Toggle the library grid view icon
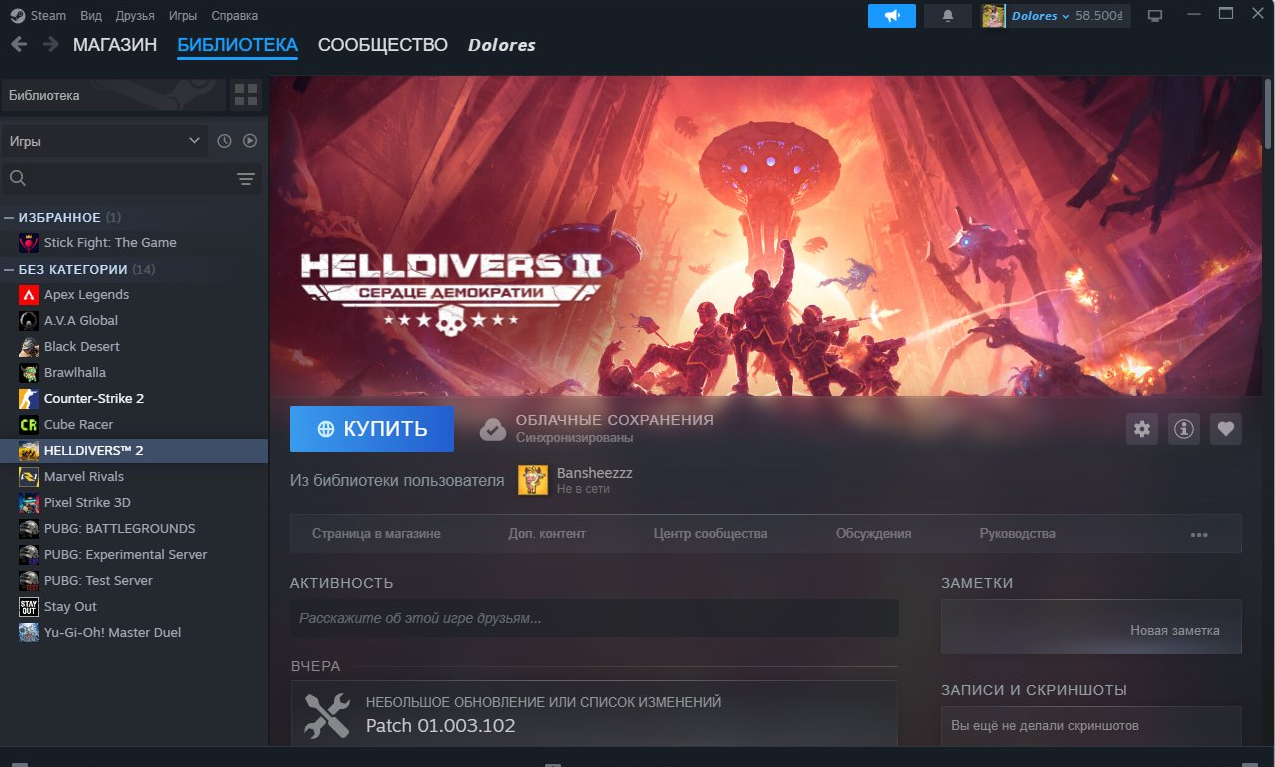1275x767 pixels. pos(245,95)
